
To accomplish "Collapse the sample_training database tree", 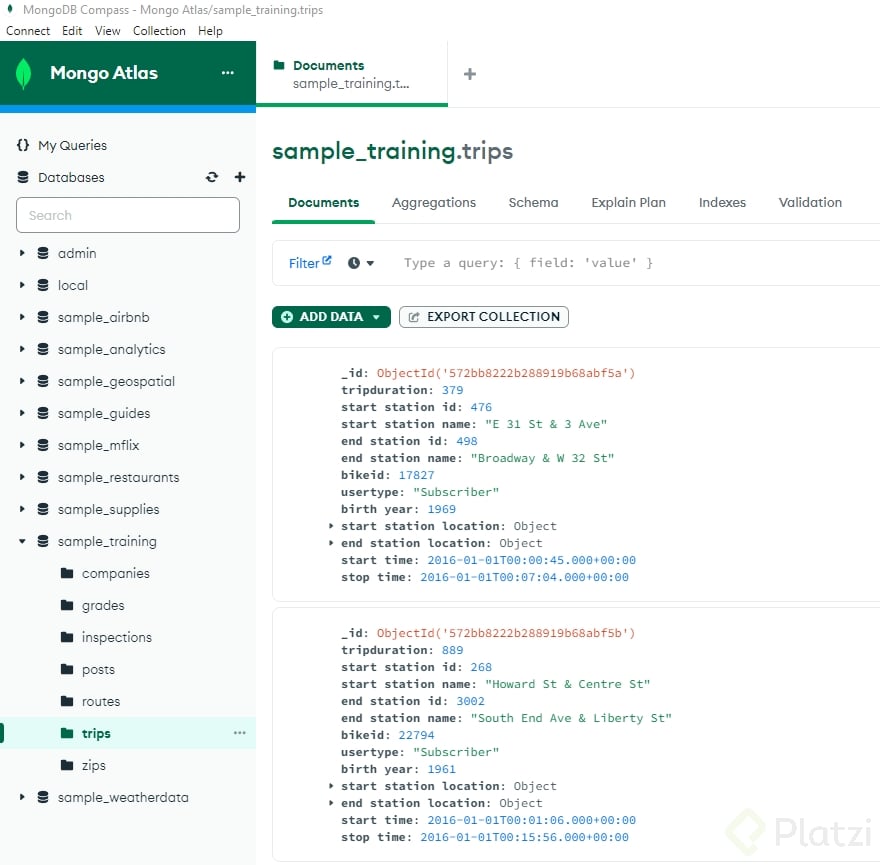I will coord(22,541).
